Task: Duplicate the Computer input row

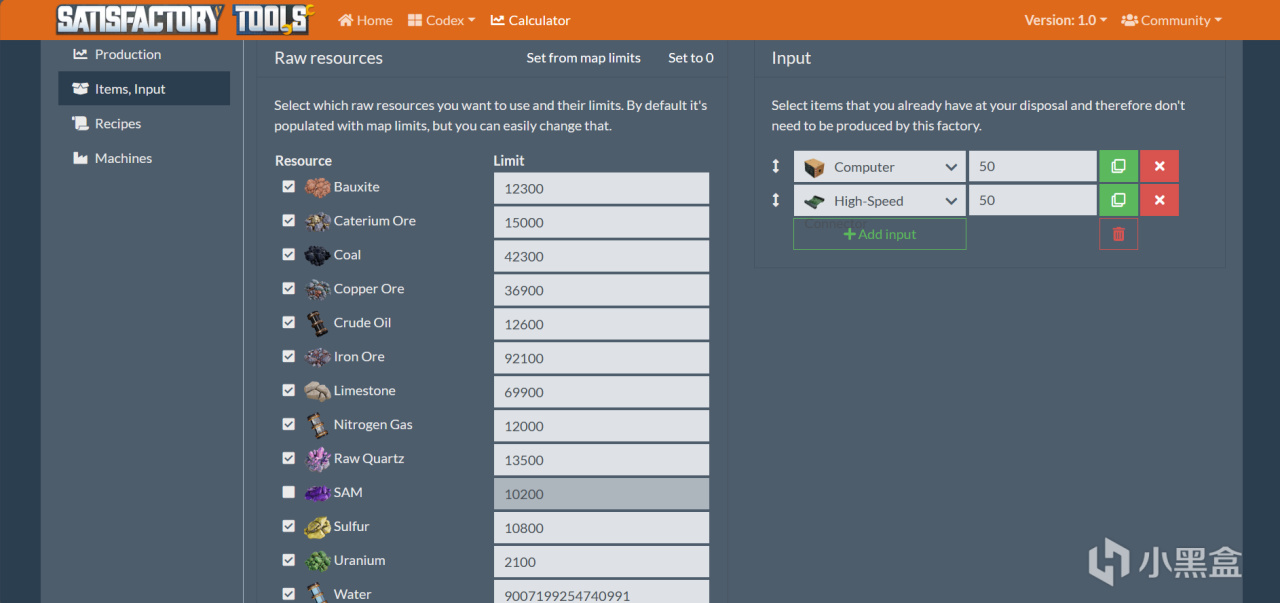Action: click(x=1118, y=166)
